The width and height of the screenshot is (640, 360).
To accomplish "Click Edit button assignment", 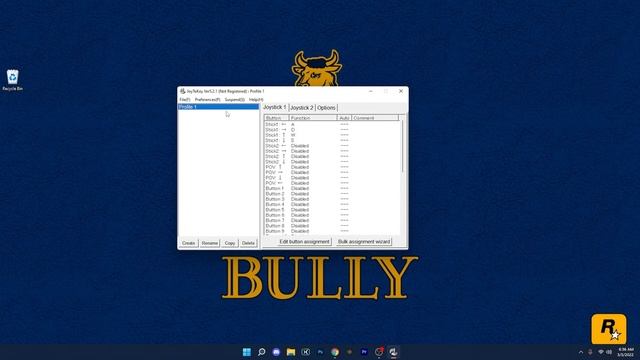I will pyautogui.click(x=304, y=242).
